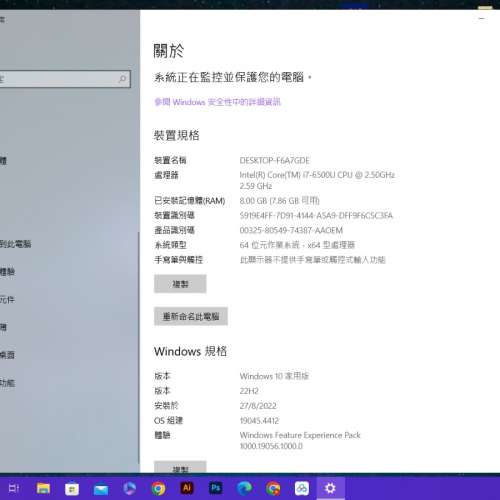This screenshot has width=500, height=500.
Task: Open the Windows 安全性 details link
Action: [217, 102]
